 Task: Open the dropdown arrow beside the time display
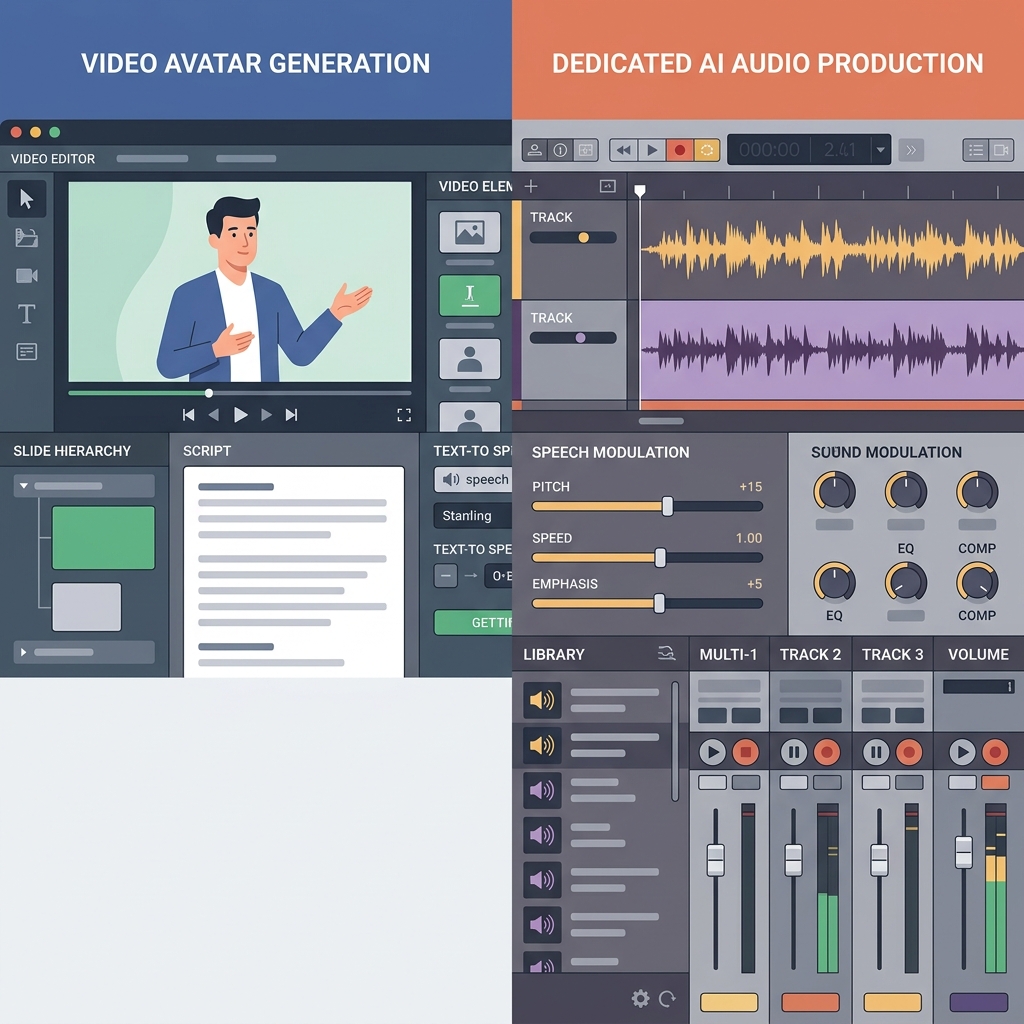[x=880, y=150]
